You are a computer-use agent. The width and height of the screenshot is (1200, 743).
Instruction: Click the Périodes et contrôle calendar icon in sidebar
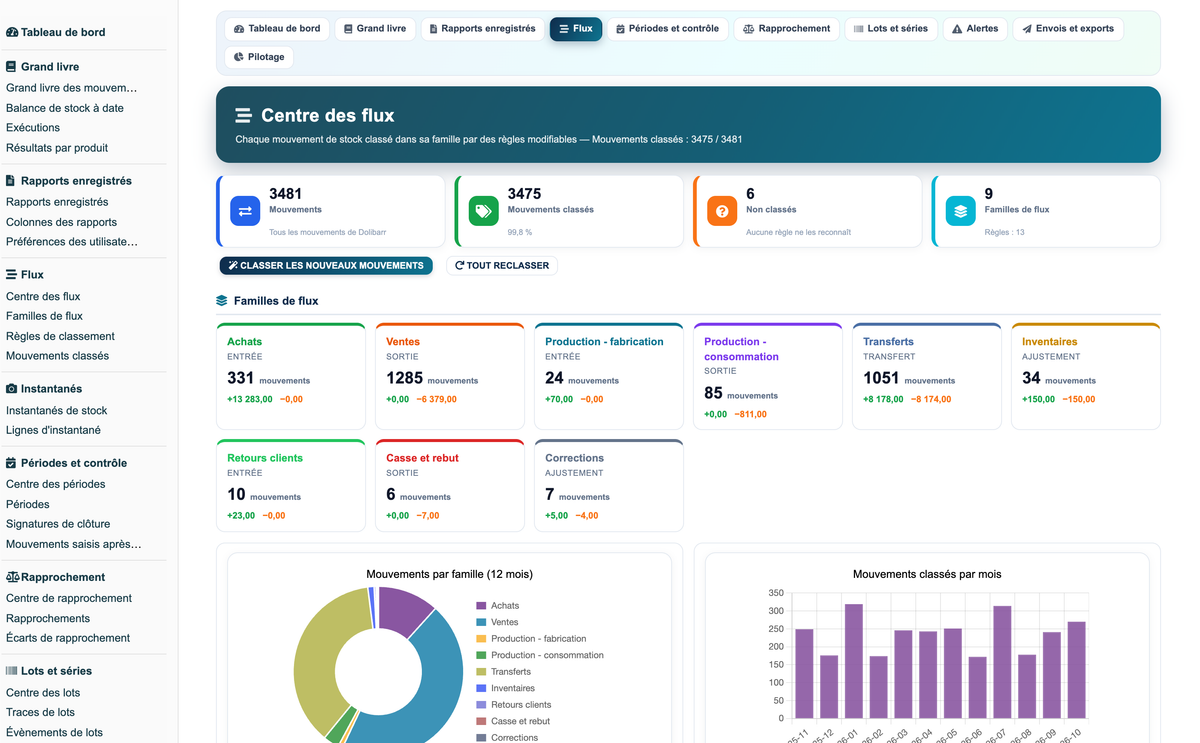tap(11, 463)
